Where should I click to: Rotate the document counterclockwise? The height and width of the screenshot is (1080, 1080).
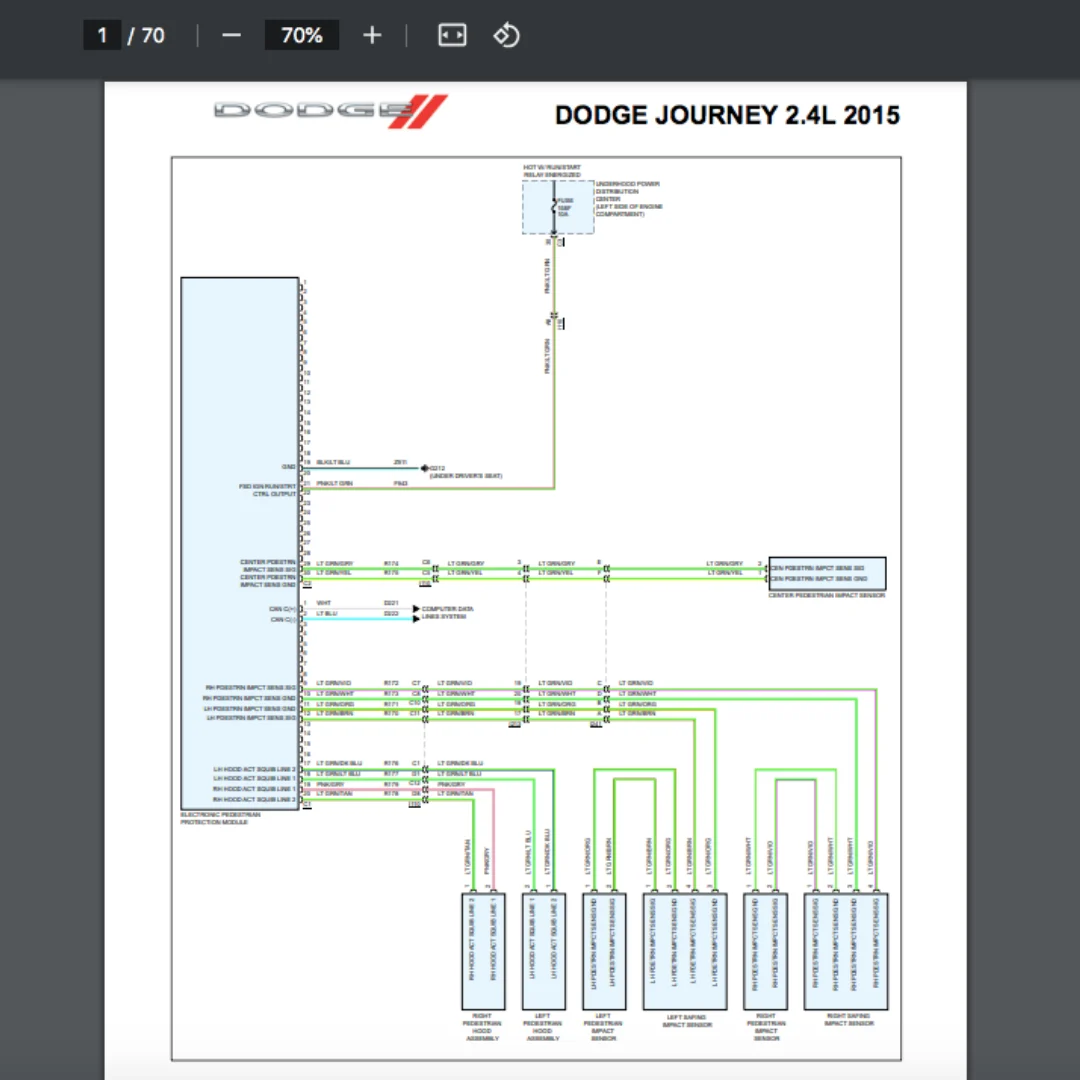pyautogui.click(x=506, y=35)
